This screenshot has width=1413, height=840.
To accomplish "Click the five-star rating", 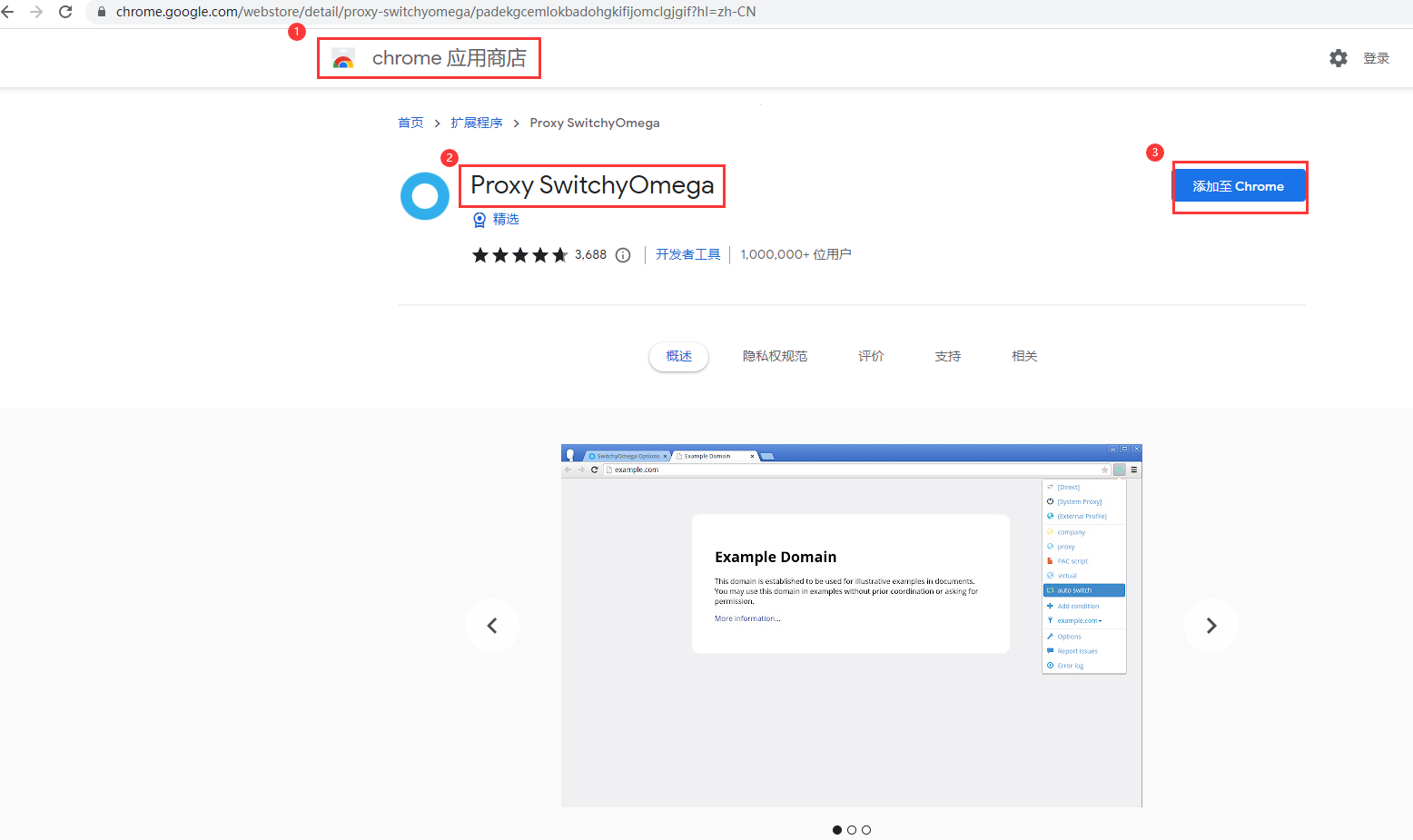I will point(519,255).
